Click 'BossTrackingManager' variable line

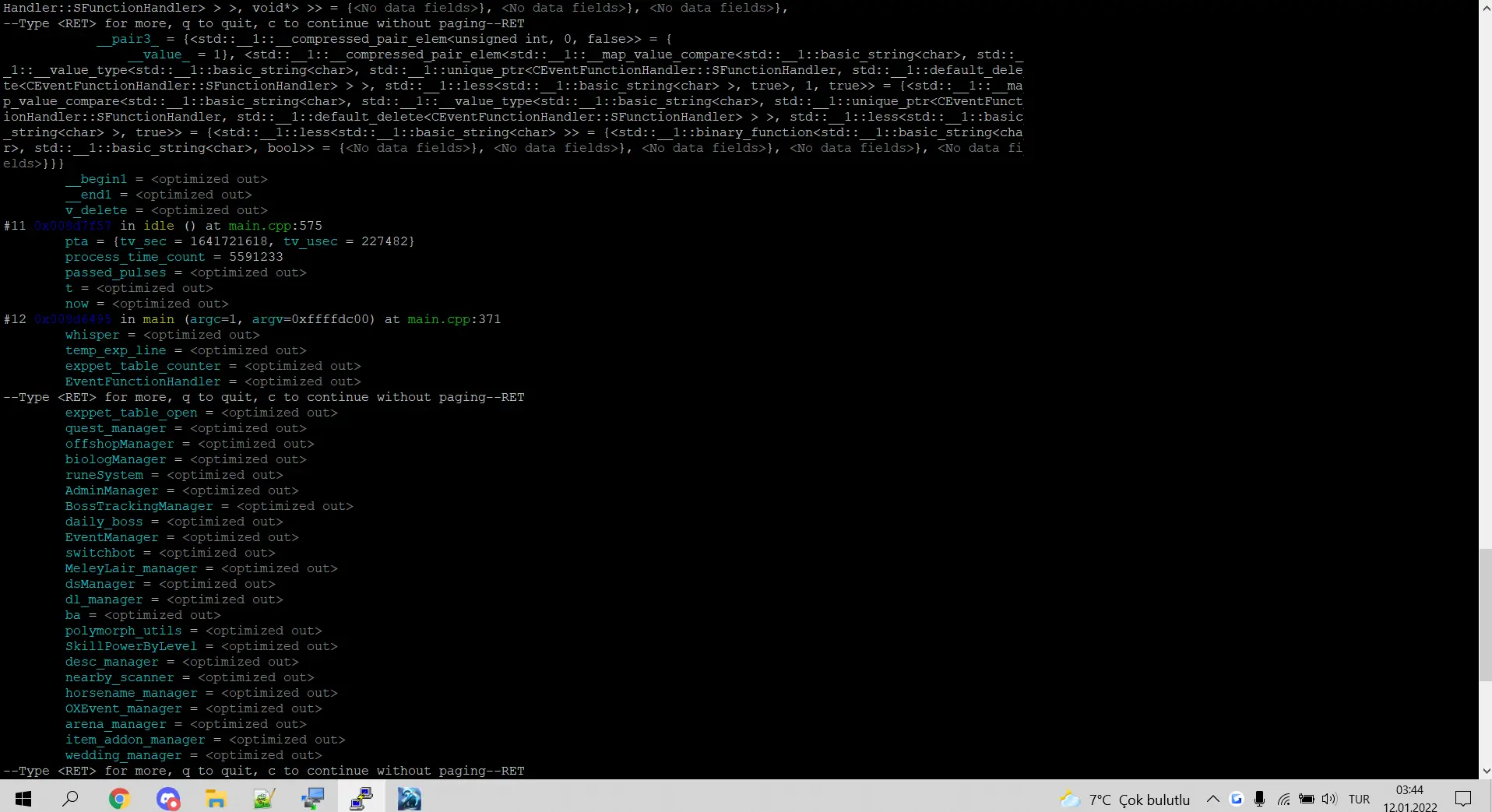pos(209,506)
